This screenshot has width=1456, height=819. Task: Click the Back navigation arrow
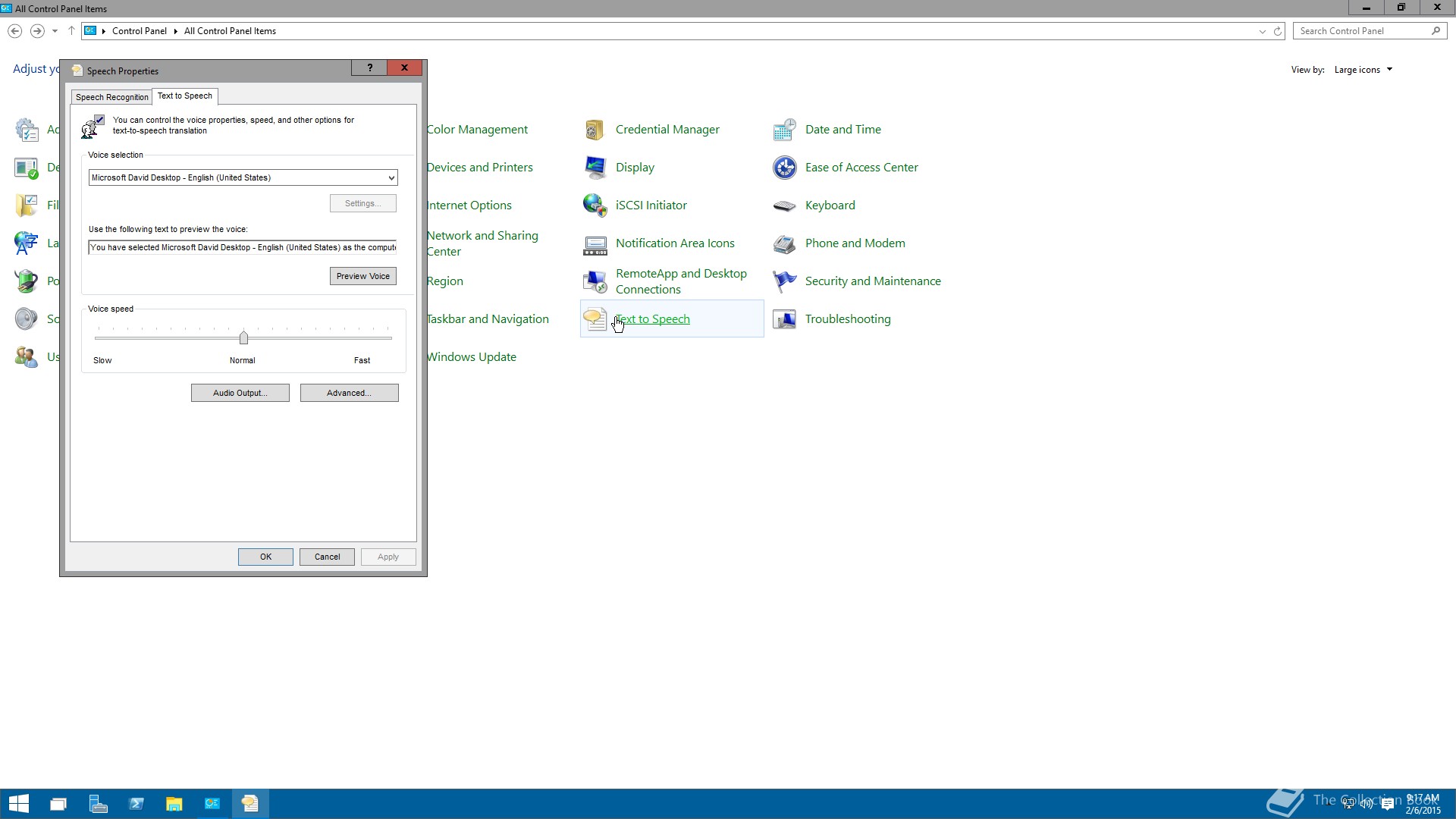point(14,31)
